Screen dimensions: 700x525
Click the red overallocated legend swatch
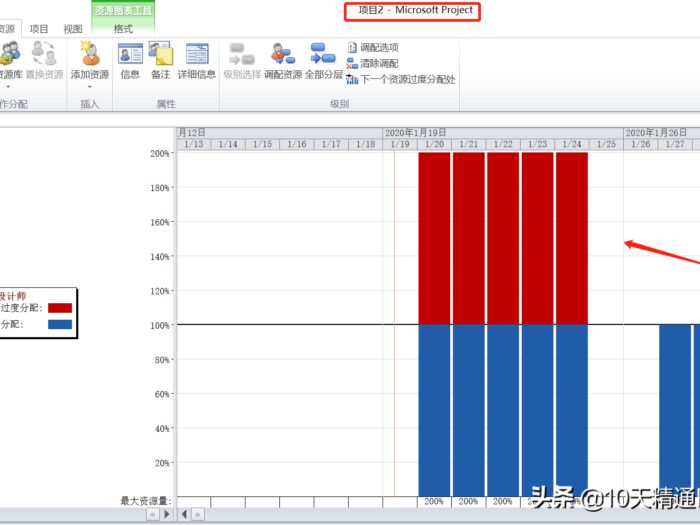60,308
